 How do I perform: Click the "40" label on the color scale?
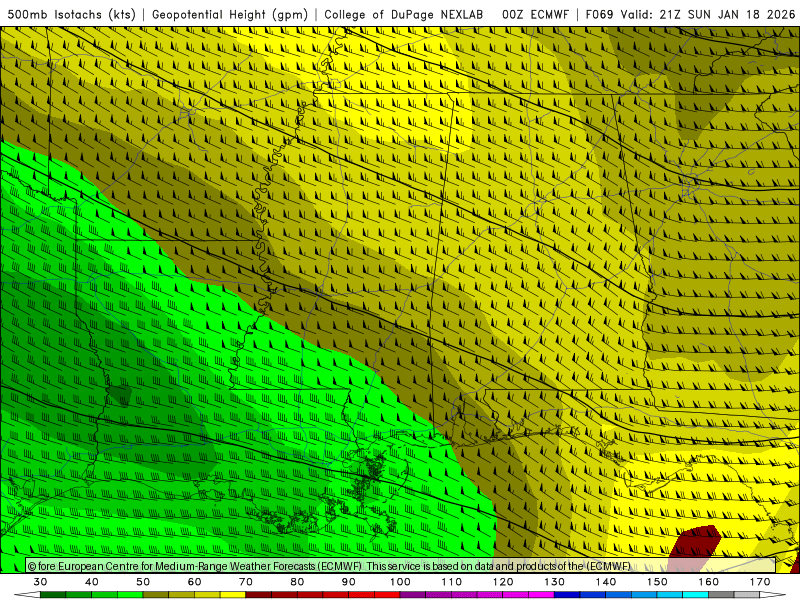coord(92,582)
